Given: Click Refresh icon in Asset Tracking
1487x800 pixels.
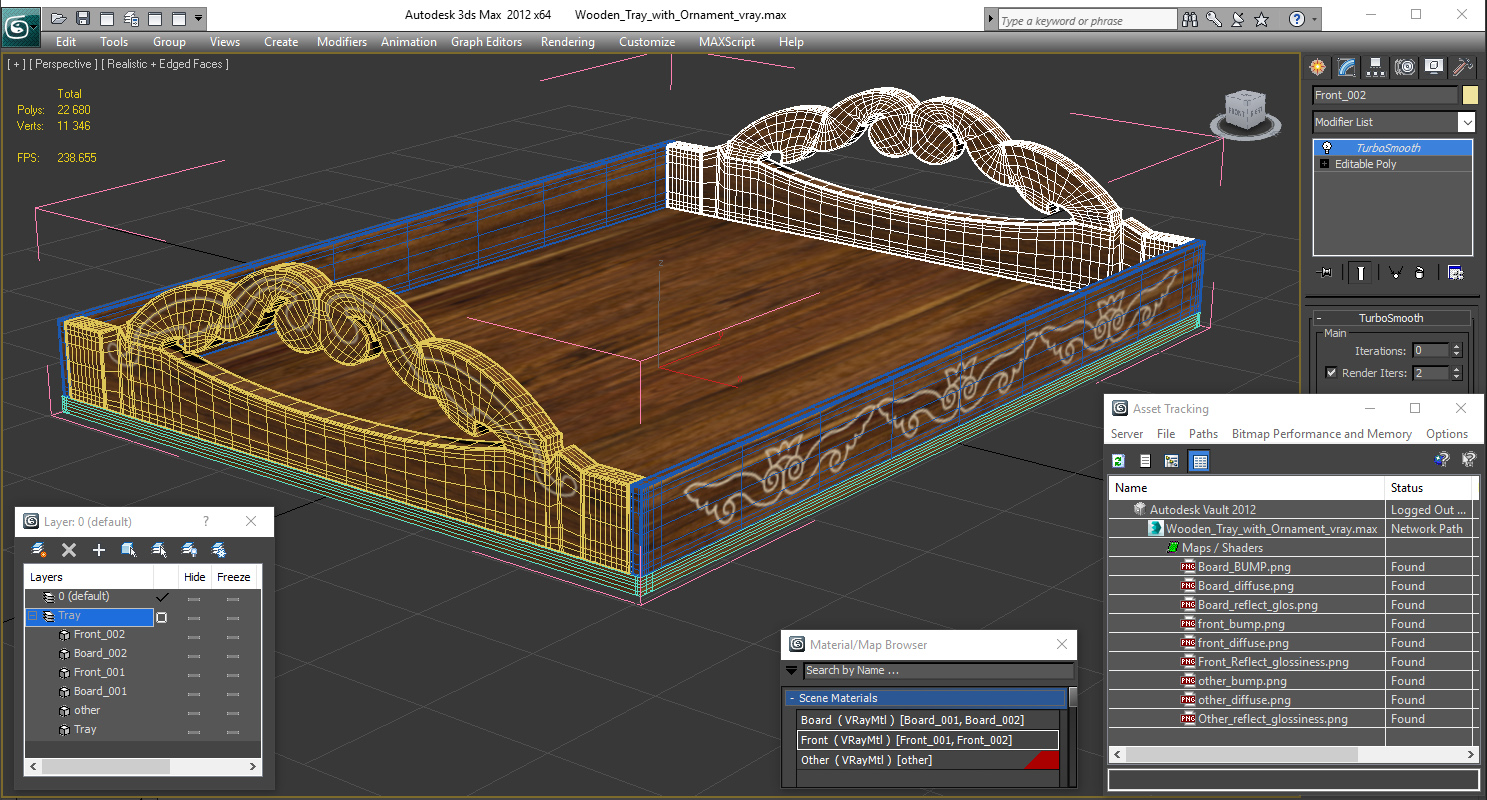Looking at the screenshot, I should 1119,461.
